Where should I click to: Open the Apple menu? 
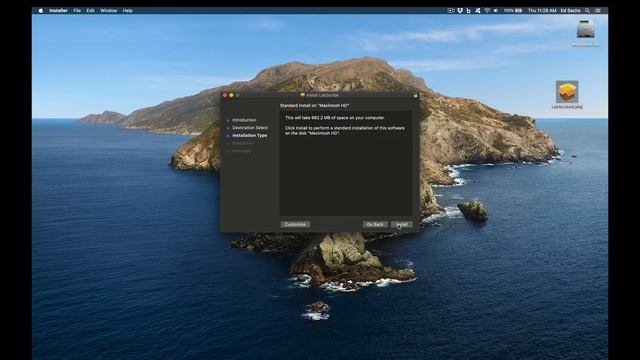[x=41, y=11]
